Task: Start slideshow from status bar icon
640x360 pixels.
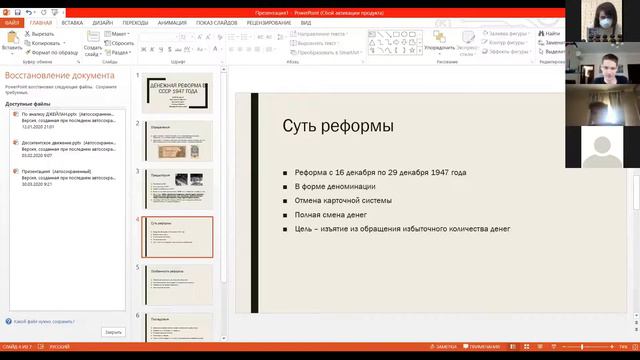Action: click(x=553, y=347)
